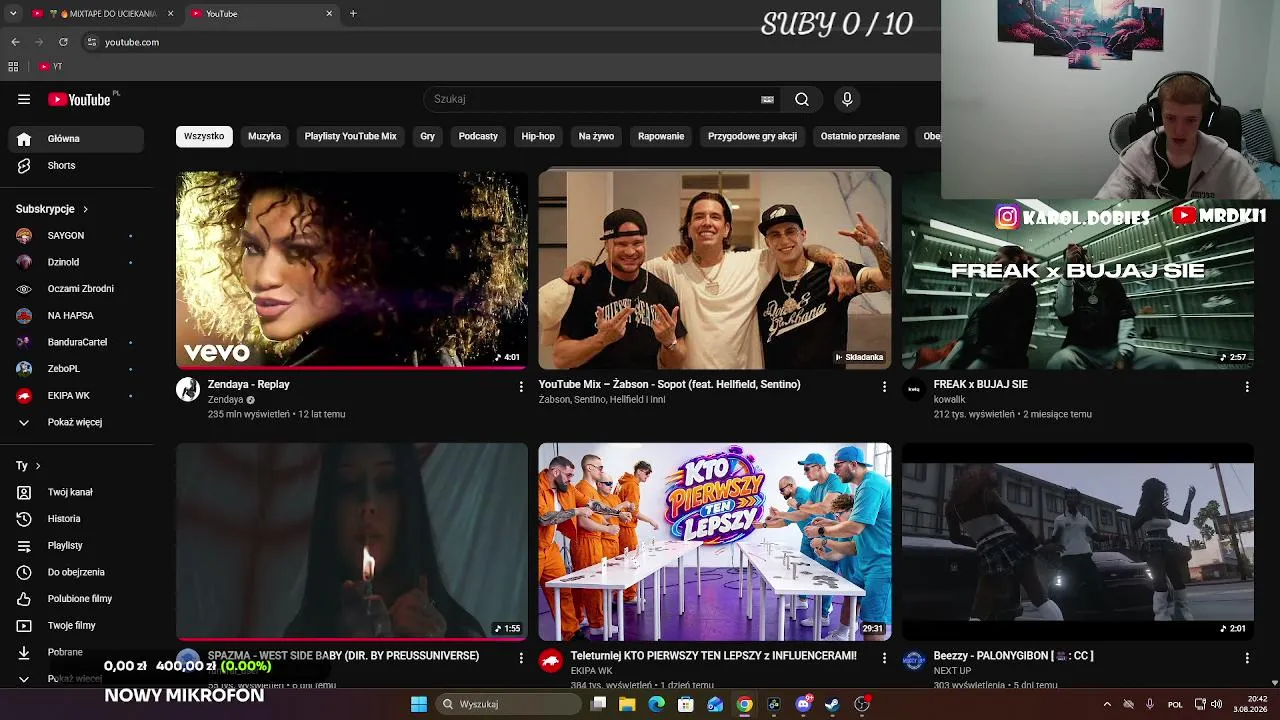Open the YT bookmark in bookmarks bar
1280x720 pixels.
click(x=51, y=67)
